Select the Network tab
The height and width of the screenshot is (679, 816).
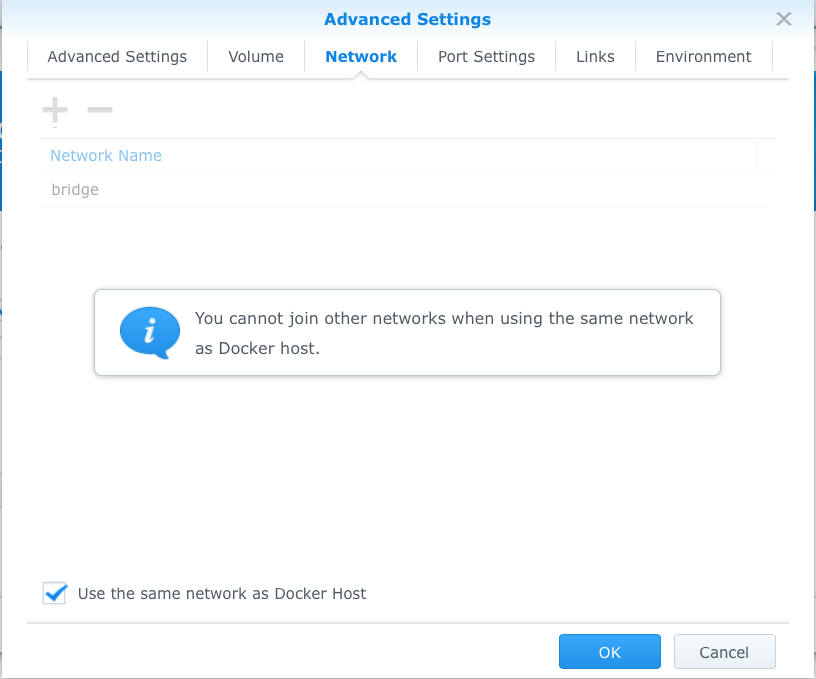point(361,56)
